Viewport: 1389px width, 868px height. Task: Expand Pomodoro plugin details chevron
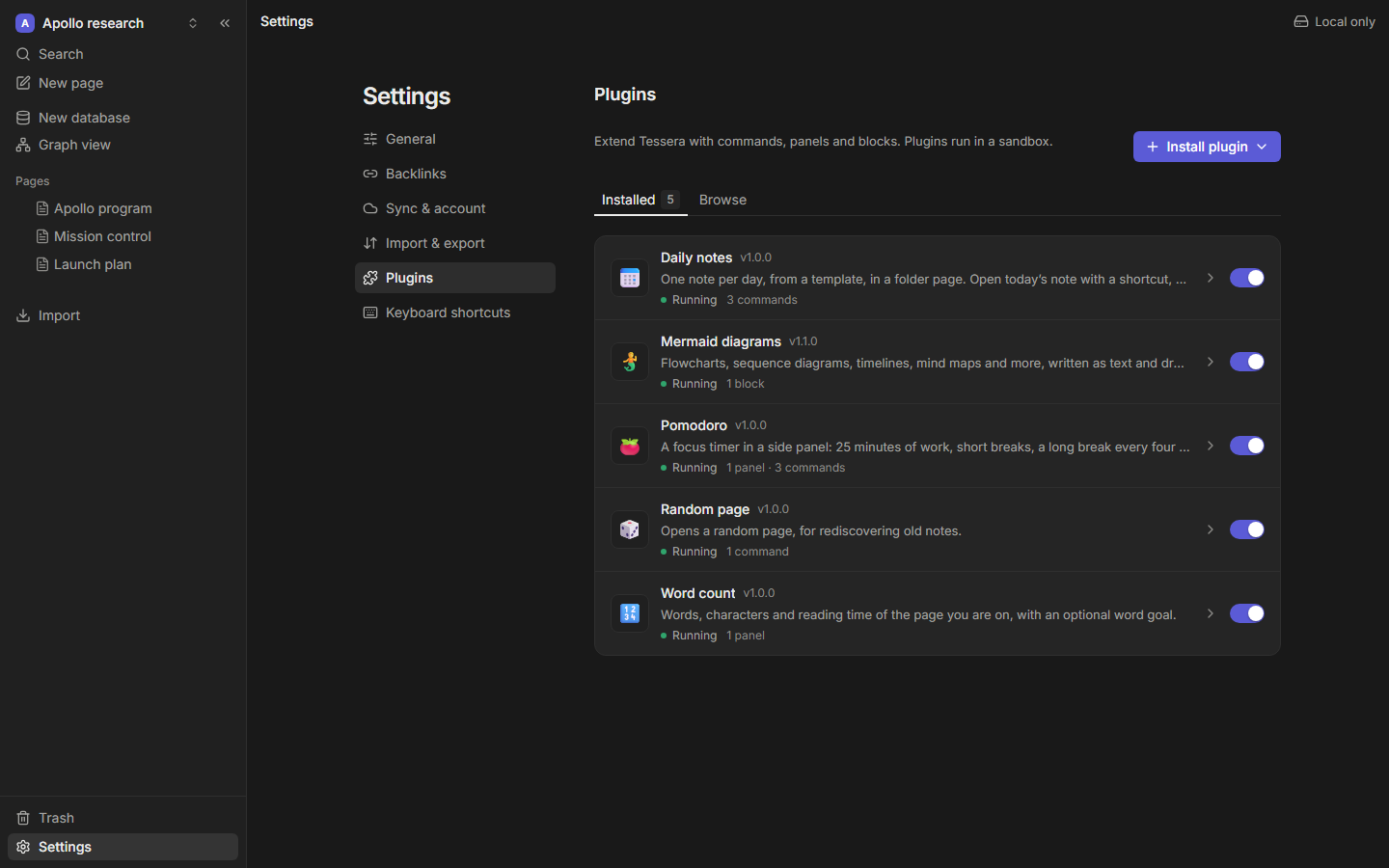tap(1211, 446)
